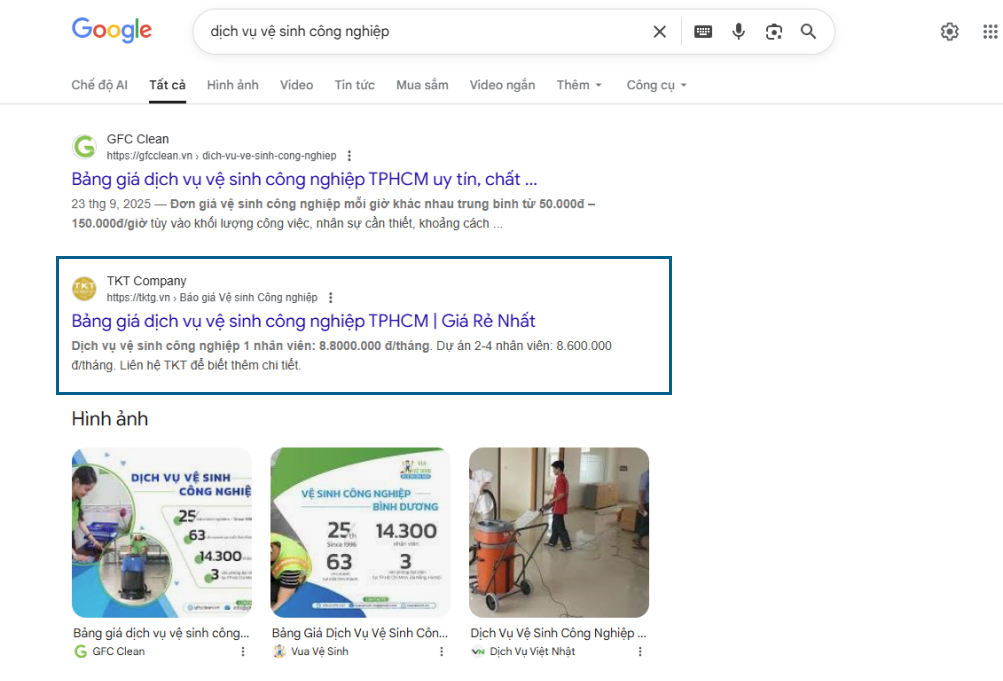Open the Google apps grid
This screenshot has width=1003, height=681.
tap(989, 32)
